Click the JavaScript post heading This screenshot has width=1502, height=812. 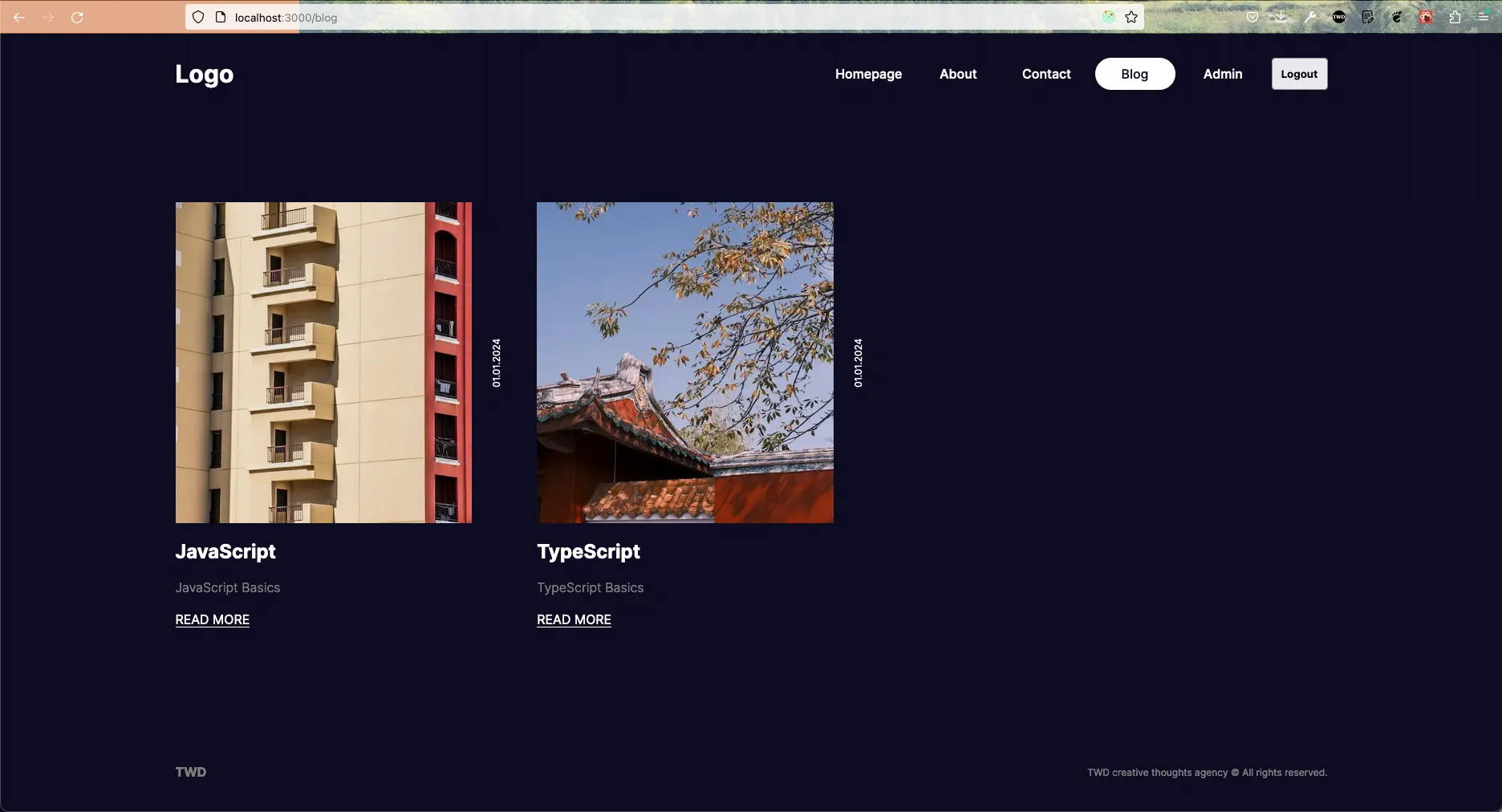[225, 551]
